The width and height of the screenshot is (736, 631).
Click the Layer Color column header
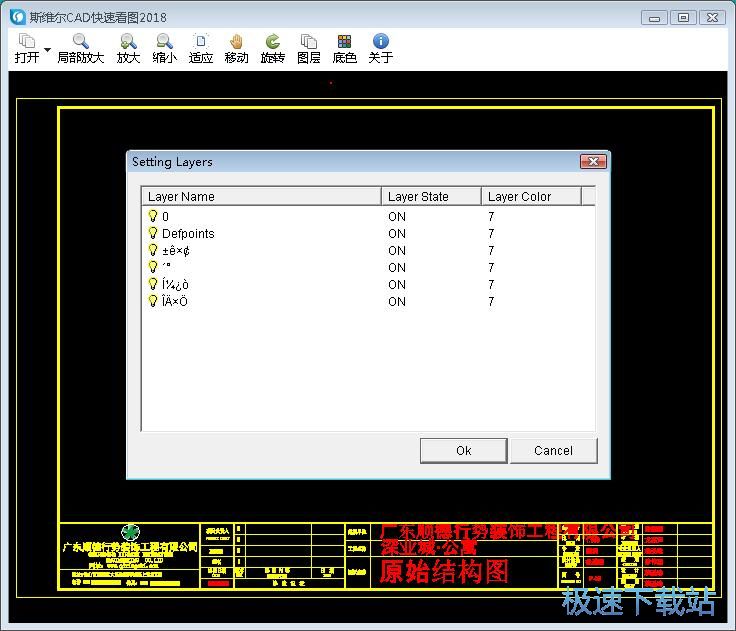(530, 197)
